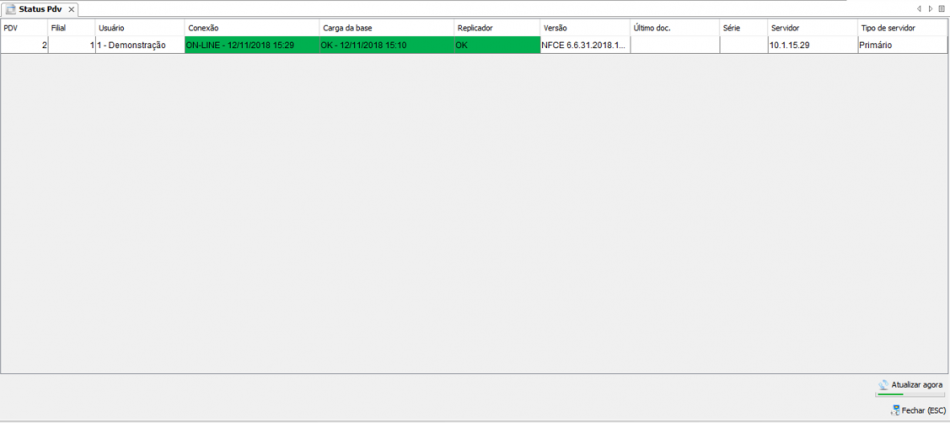Click the Replicador column header
This screenshot has width=950, height=423.
tap(496, 28)
